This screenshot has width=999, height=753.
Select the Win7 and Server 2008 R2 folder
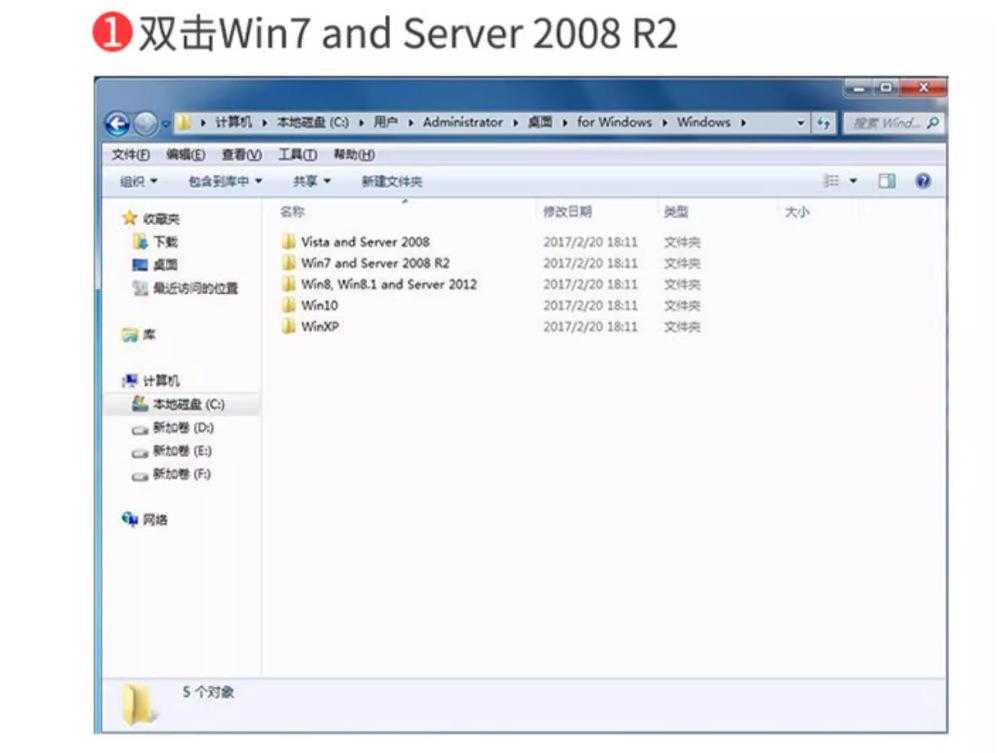coord(366,263)
